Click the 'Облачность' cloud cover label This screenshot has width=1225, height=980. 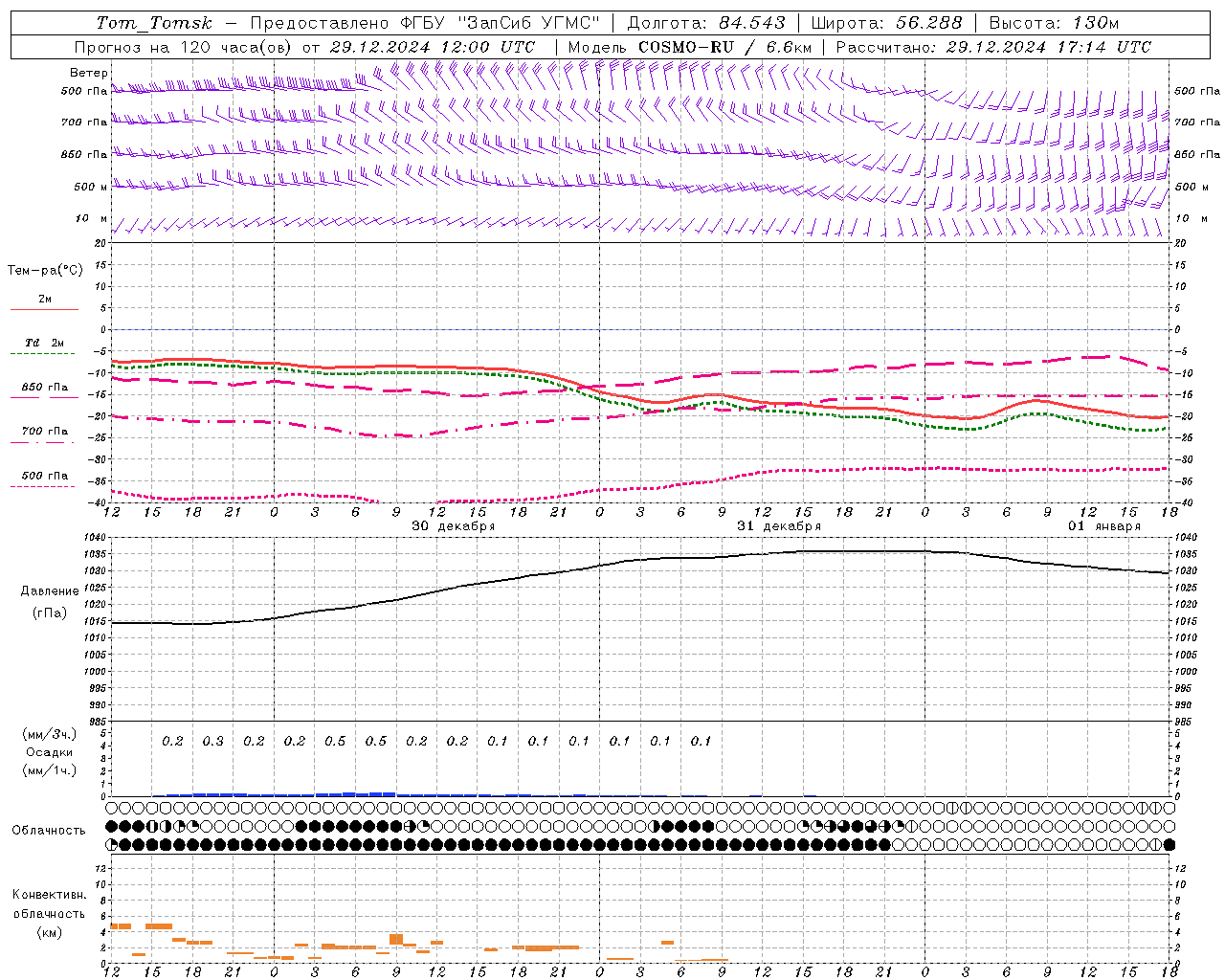[49, 831]
